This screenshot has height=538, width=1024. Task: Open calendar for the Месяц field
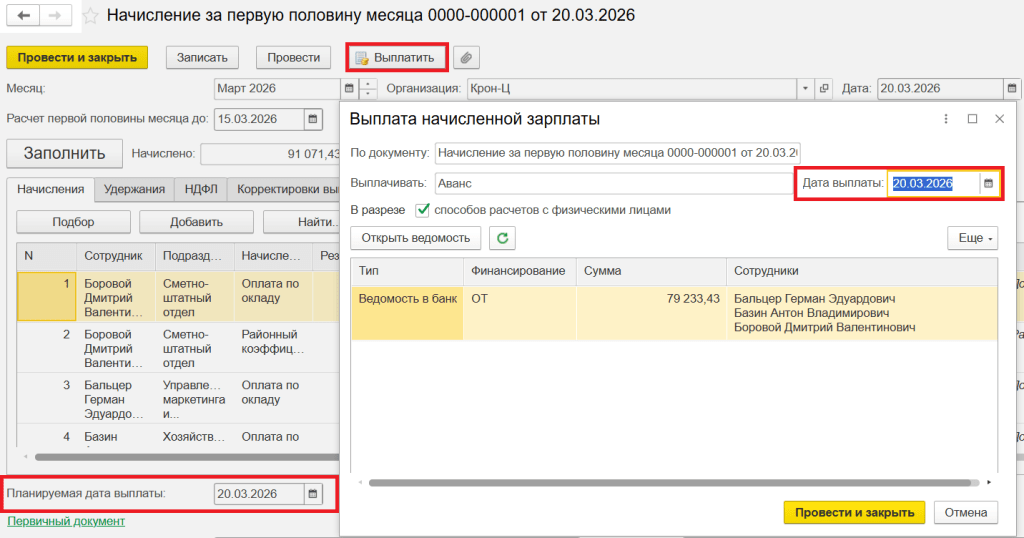point(348,89)
